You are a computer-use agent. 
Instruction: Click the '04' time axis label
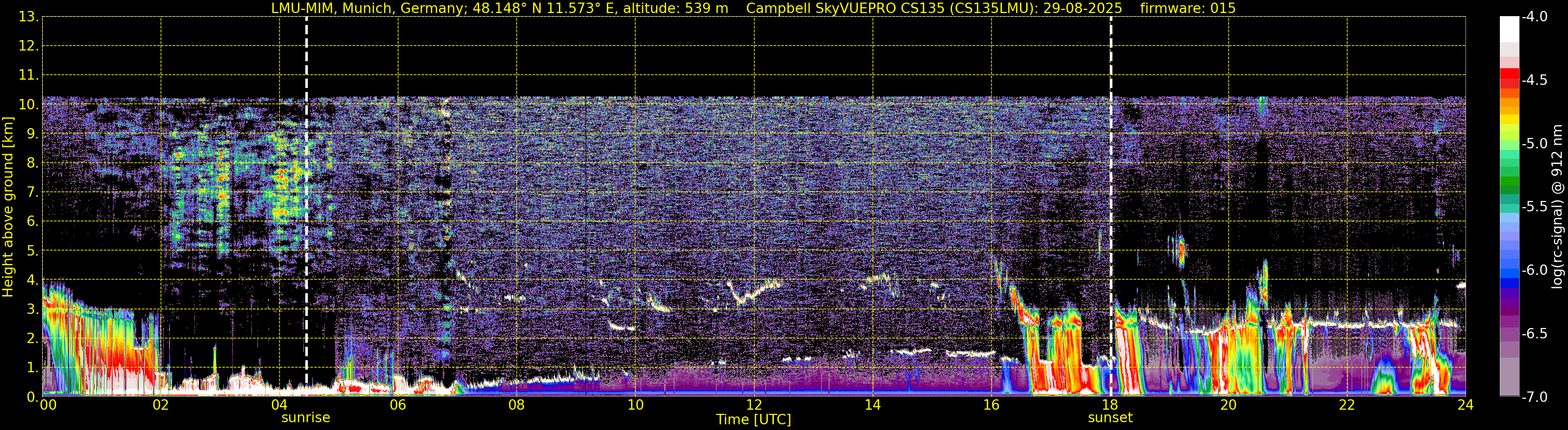(279, 405)
